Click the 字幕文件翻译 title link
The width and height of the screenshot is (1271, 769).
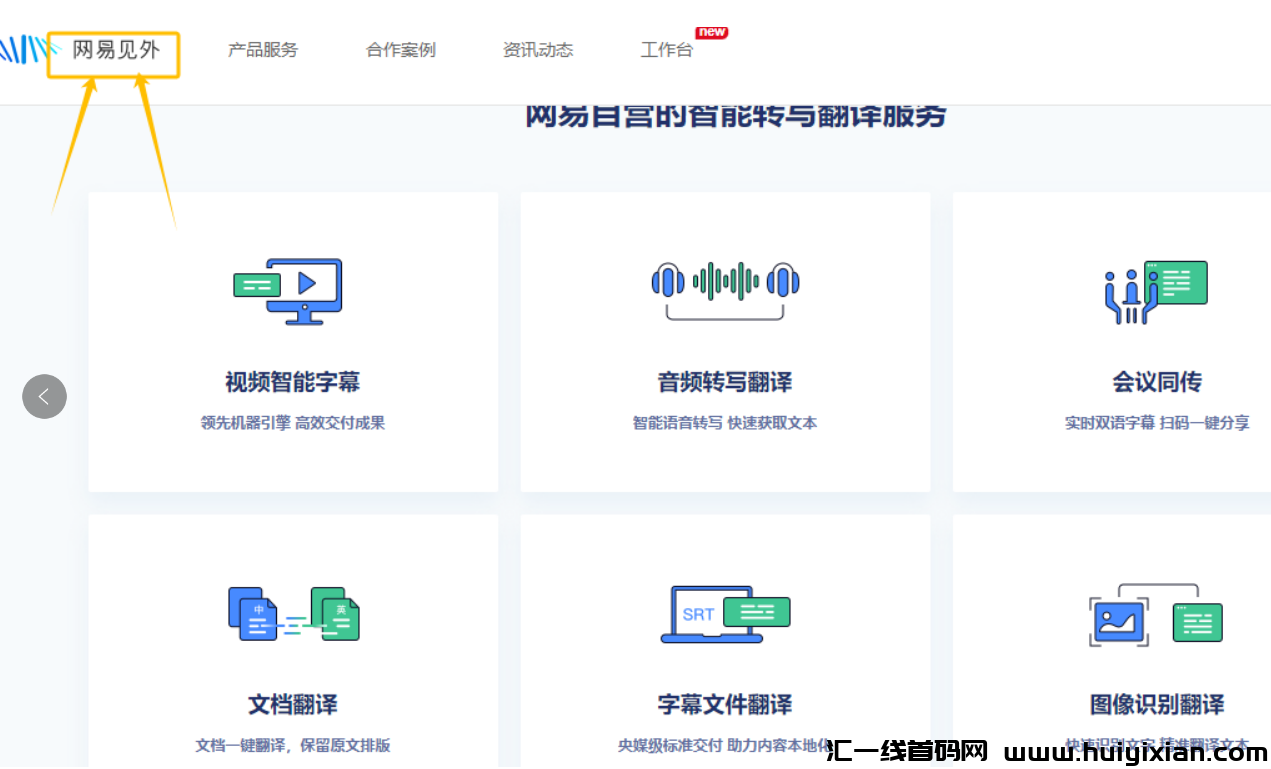725,704
